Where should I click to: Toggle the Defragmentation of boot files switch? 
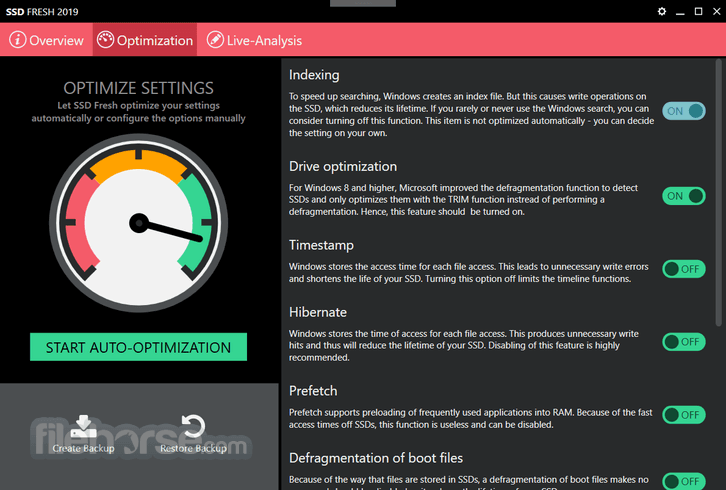coord(683,481)
